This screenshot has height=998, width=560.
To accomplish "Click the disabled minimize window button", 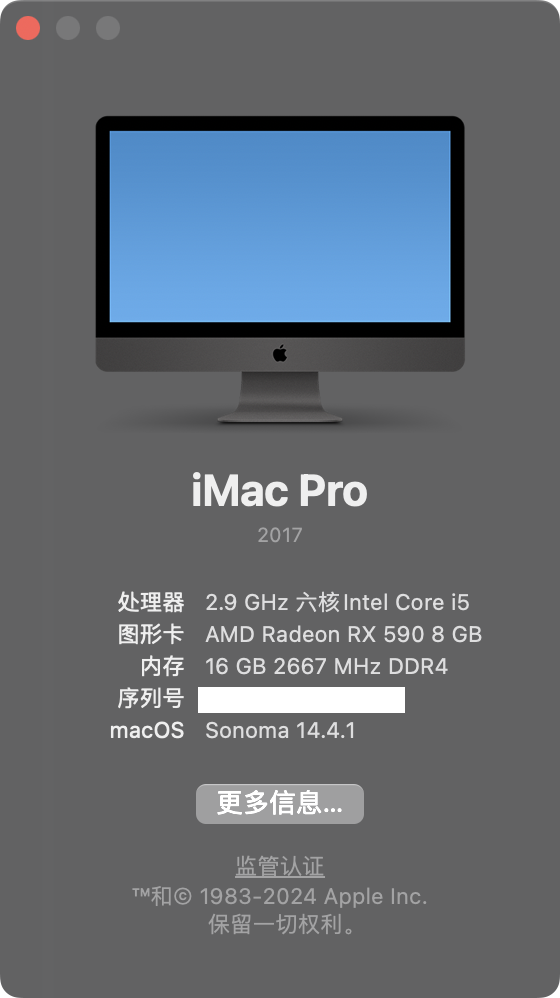I will [68, 28].
